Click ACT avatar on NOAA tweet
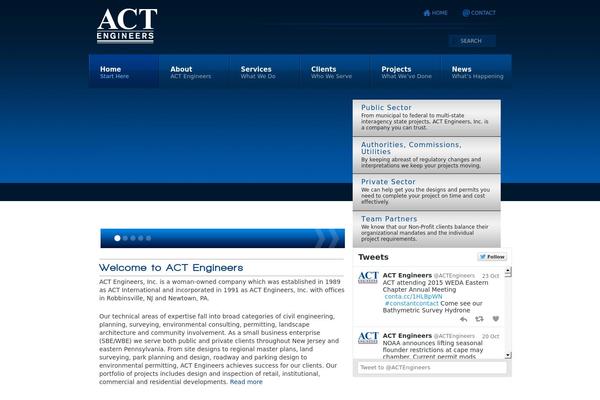600x400 pixels. tap(368, 338)
